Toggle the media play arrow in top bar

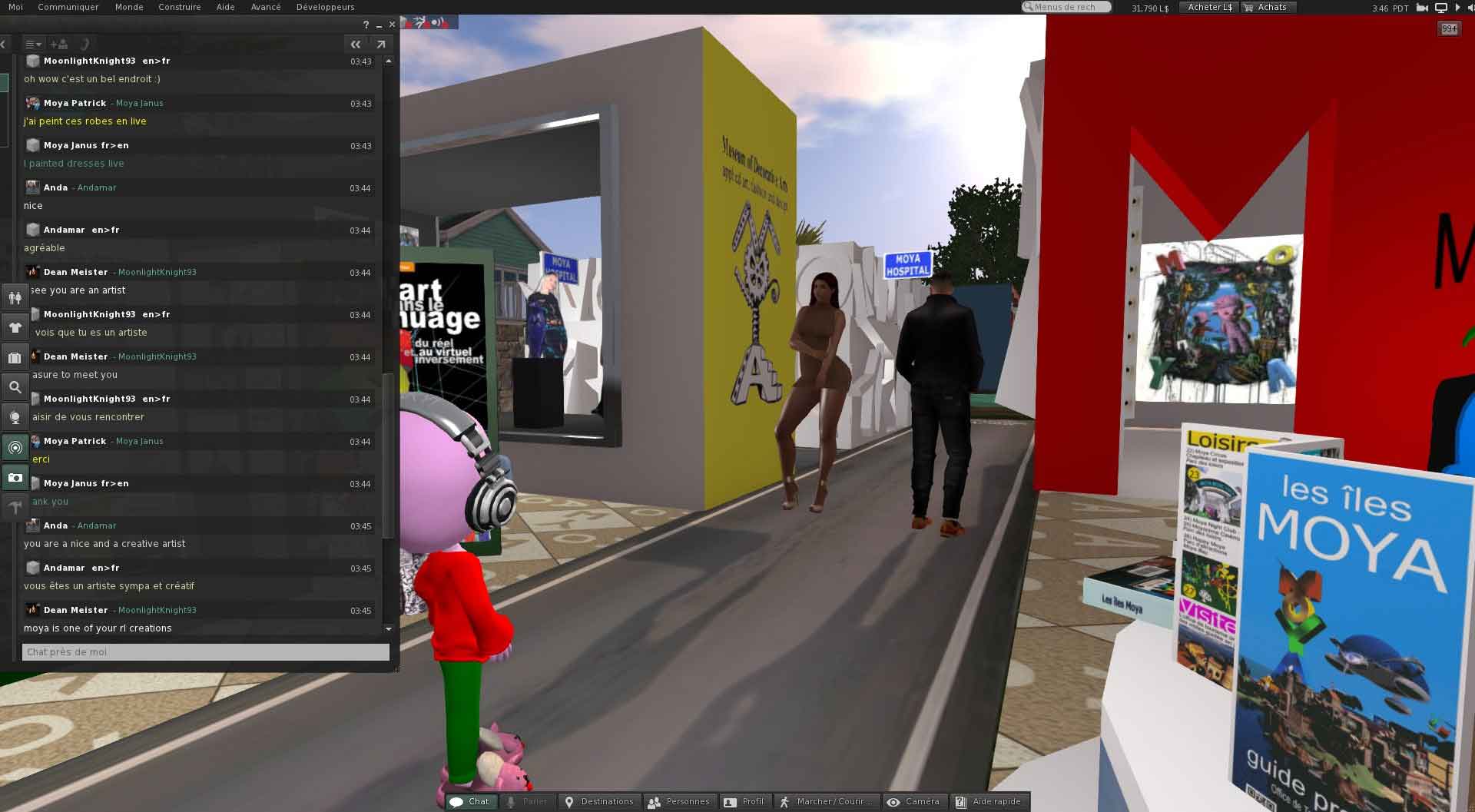pyautogui.click(x=1458, y=8)
